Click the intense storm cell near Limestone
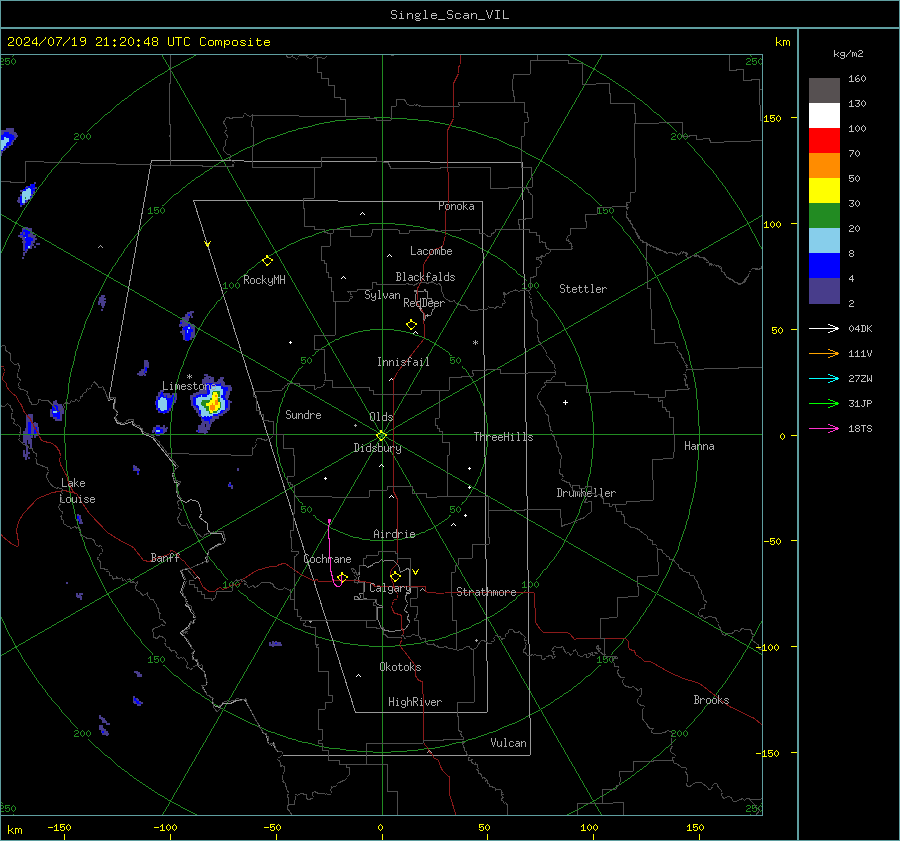This screenshot has height=841, width=900. [x=214, y=403]
